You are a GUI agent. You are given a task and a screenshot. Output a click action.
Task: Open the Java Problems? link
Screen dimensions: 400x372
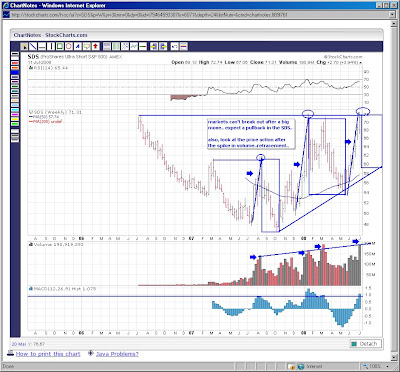[117, 354]
